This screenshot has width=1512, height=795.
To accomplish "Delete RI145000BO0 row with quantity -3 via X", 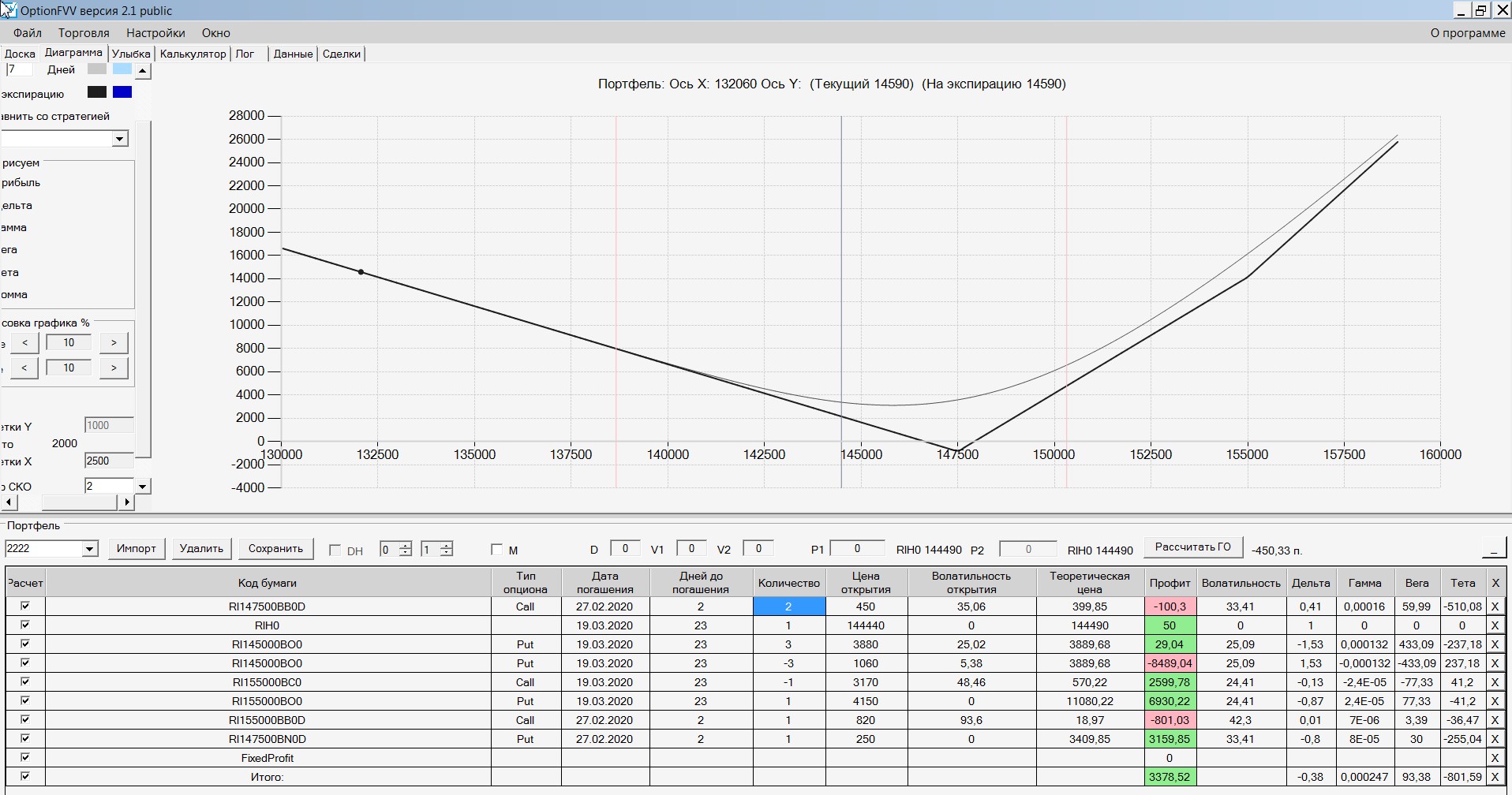I will 1495,663.
